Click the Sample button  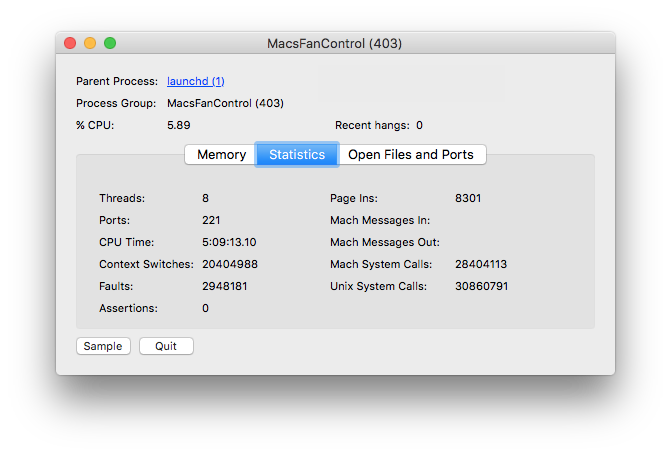point(103,346)
